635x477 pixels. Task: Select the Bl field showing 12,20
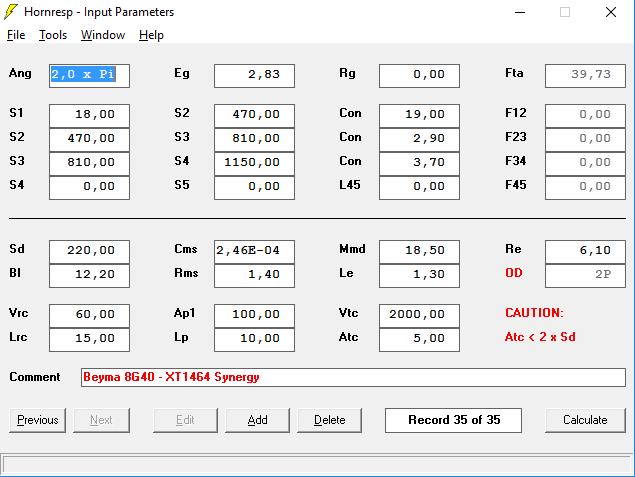coord(89,276)
